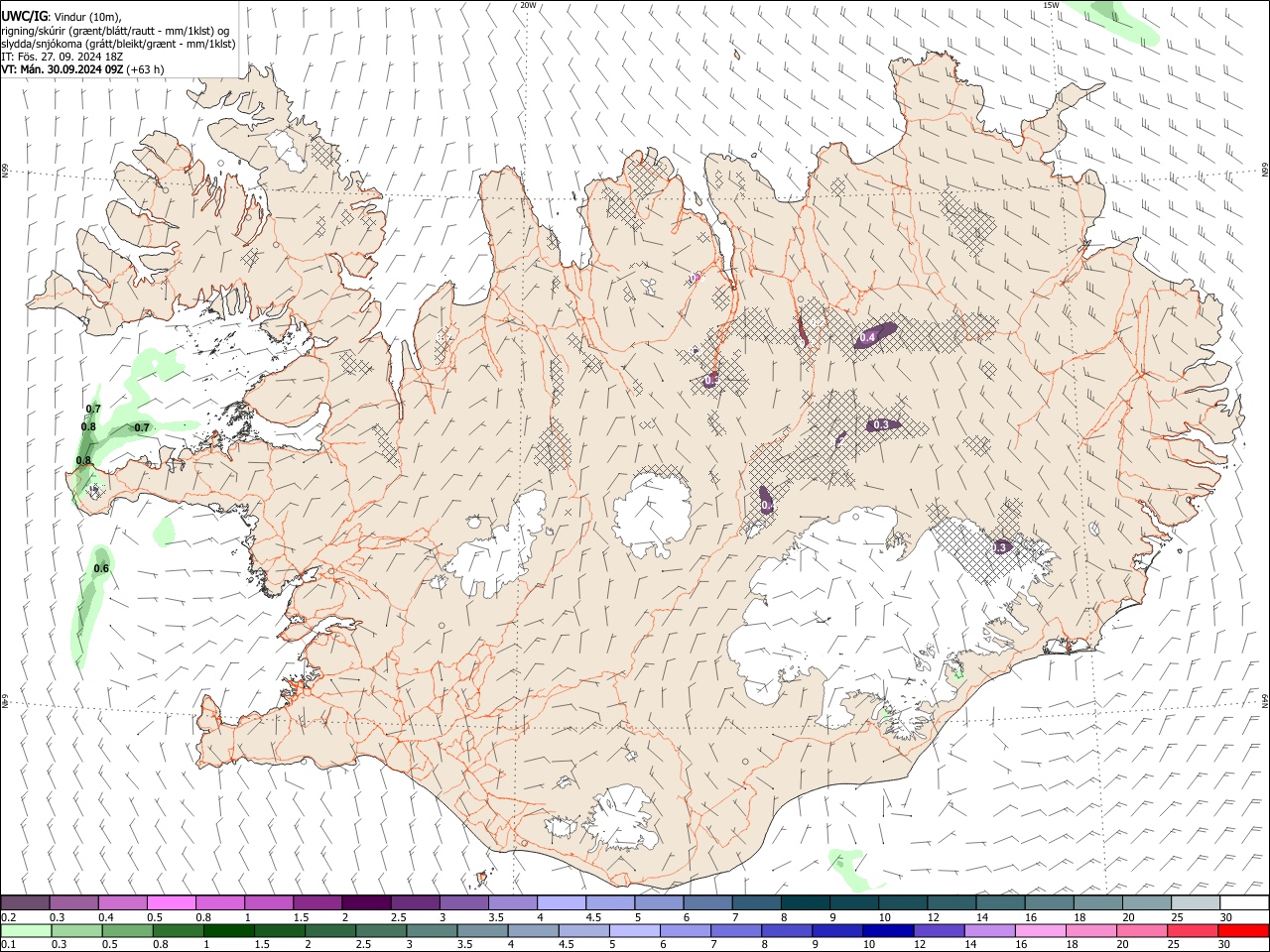Pick the pale grey 25 swatch in the upper scale

coord(1196,902)
